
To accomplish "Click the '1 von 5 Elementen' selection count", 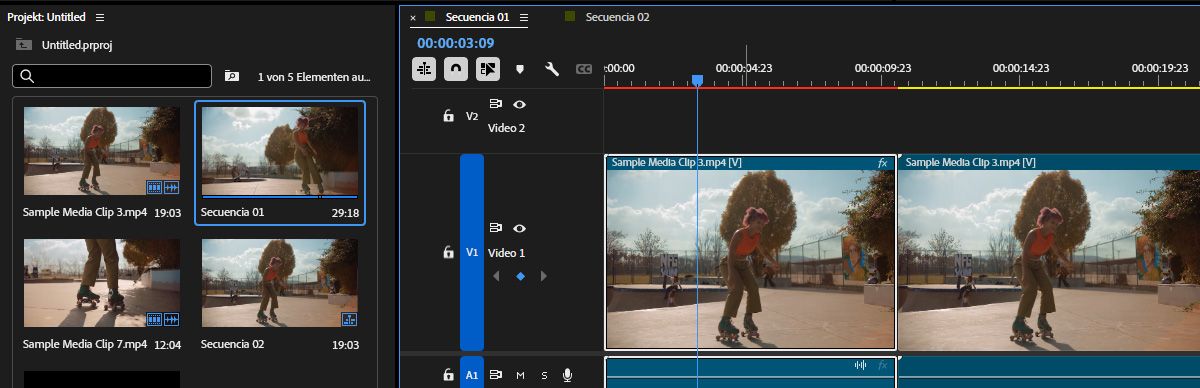I will [314, 76].
